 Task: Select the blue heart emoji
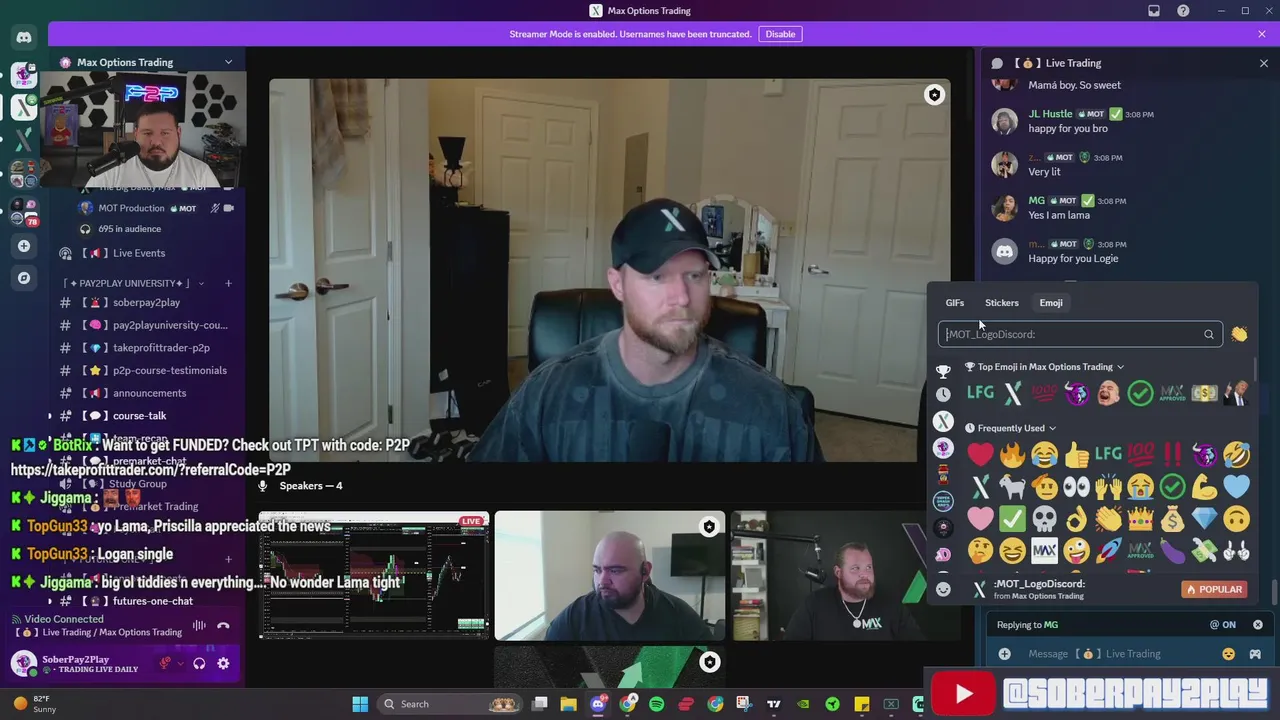pos(1236,487)
